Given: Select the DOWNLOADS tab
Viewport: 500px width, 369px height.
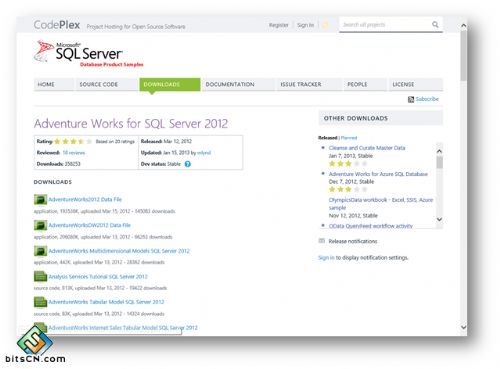Looking at the screenshot, I should [x=170, y=84].
